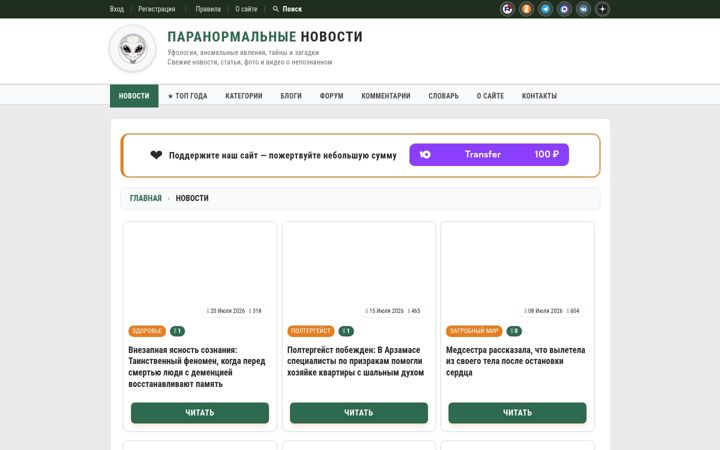
Task: Click the Уфология, аномальные явления tagline
Action: (243, 52)
